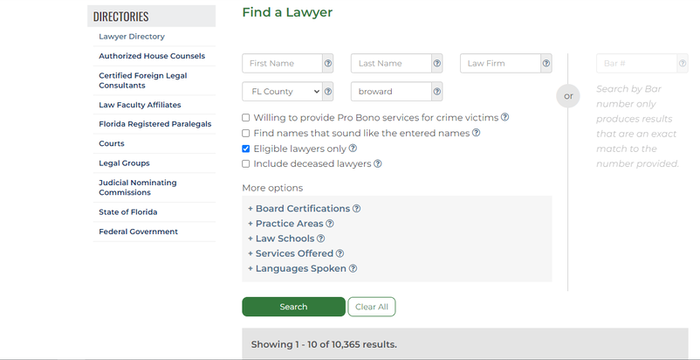Focus the Last Name input field
The width and height of the screenshot is (700, 360).
click(391, 63)
